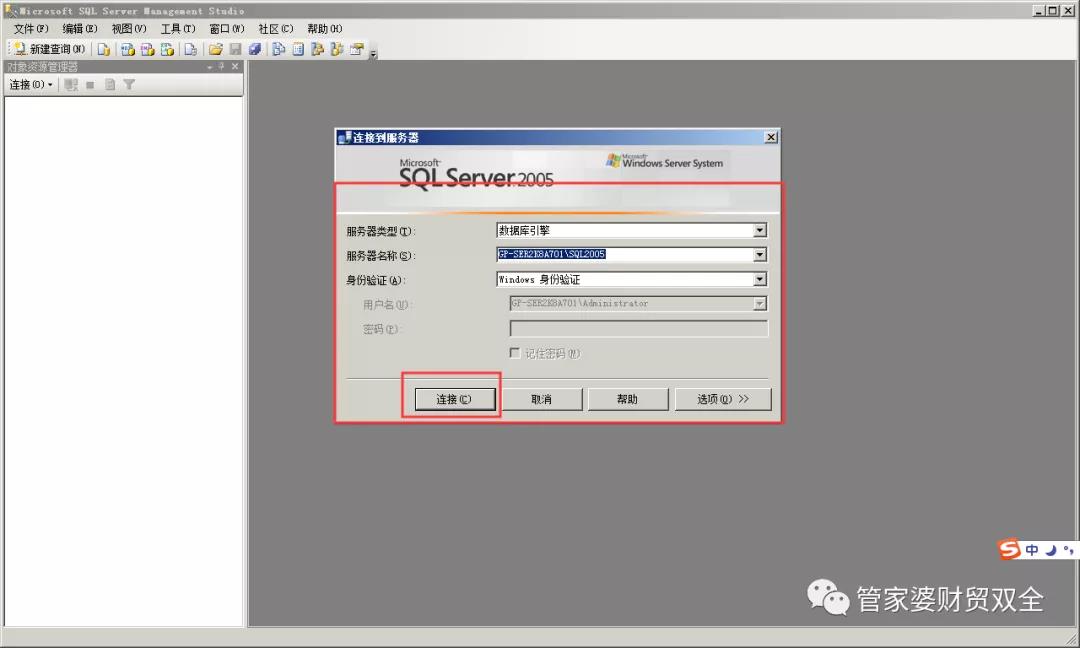Screen dimensions: 1080x648
Task: Open a new Database Engine Query
Action: 103,49
